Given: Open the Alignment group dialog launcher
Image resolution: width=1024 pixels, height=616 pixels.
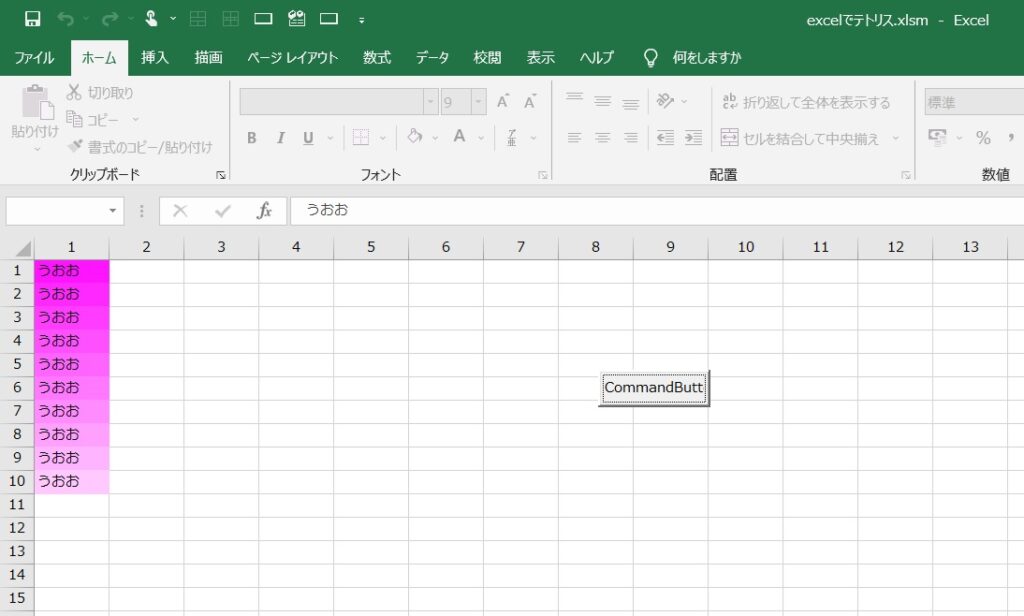Looking at the screenshot, I should 906,175.
